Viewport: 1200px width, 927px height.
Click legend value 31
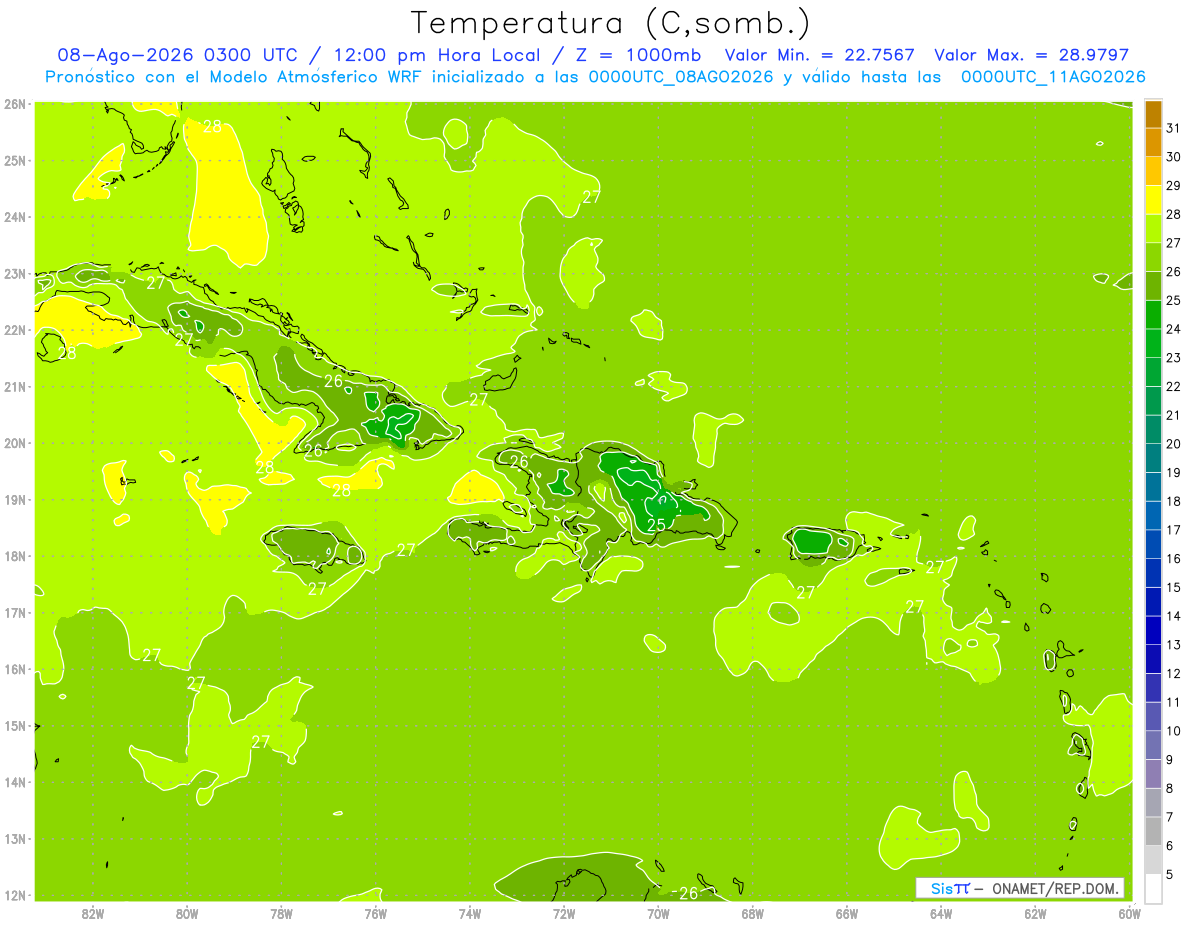pyautogui.click(x=1173, y=129)
